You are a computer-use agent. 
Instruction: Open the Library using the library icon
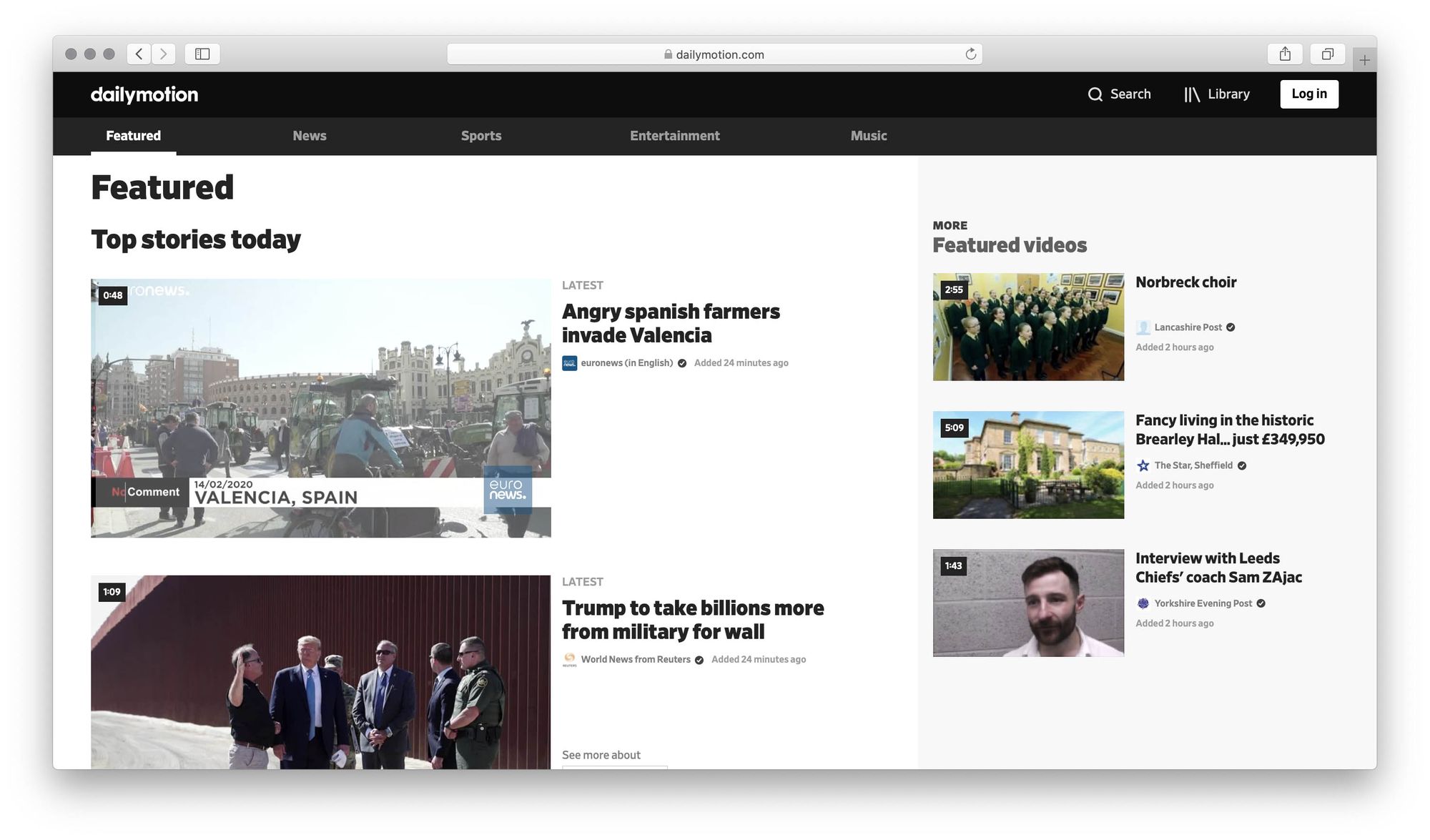click(1193, 94)
